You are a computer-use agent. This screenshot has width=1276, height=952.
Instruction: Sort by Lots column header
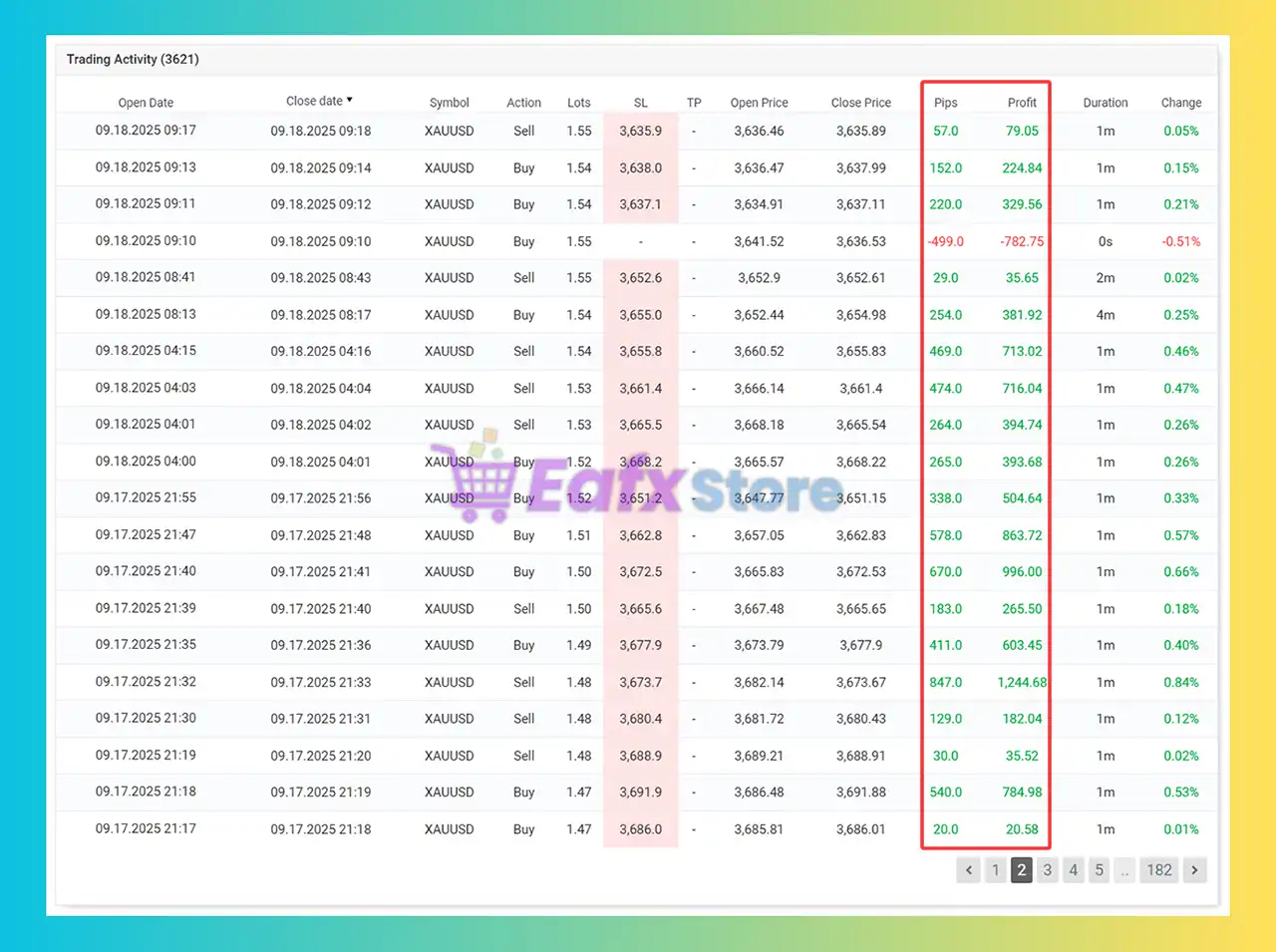point(578,103)
